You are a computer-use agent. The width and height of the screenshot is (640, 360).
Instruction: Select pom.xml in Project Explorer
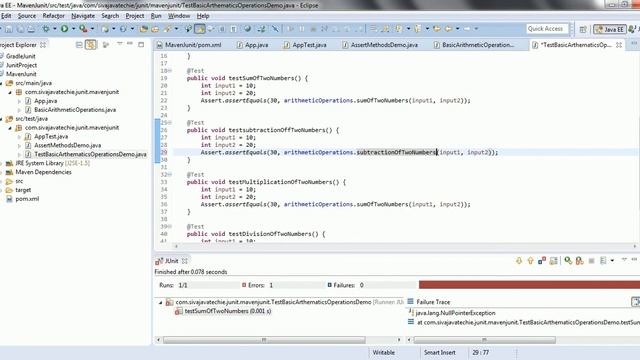tap(27, 199)
